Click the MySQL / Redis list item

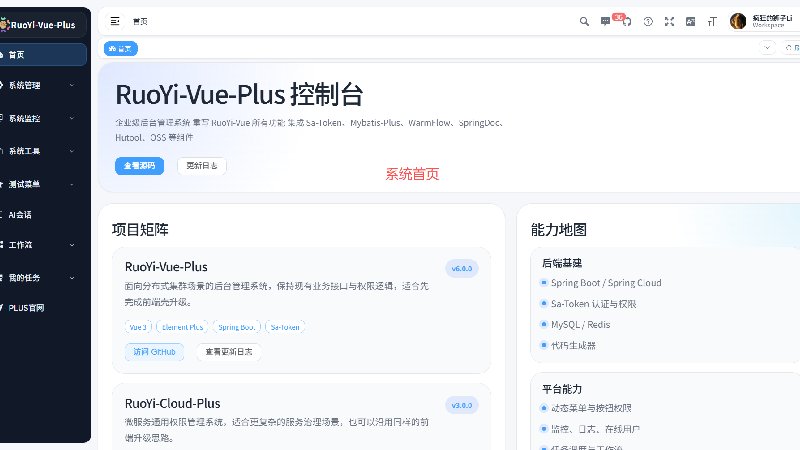[581, 324]
